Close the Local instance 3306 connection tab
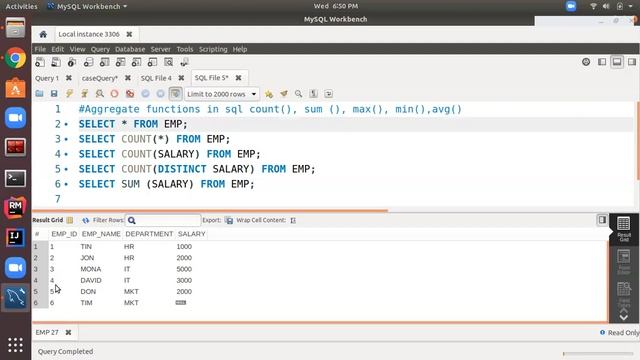 [x=129, y=34]
